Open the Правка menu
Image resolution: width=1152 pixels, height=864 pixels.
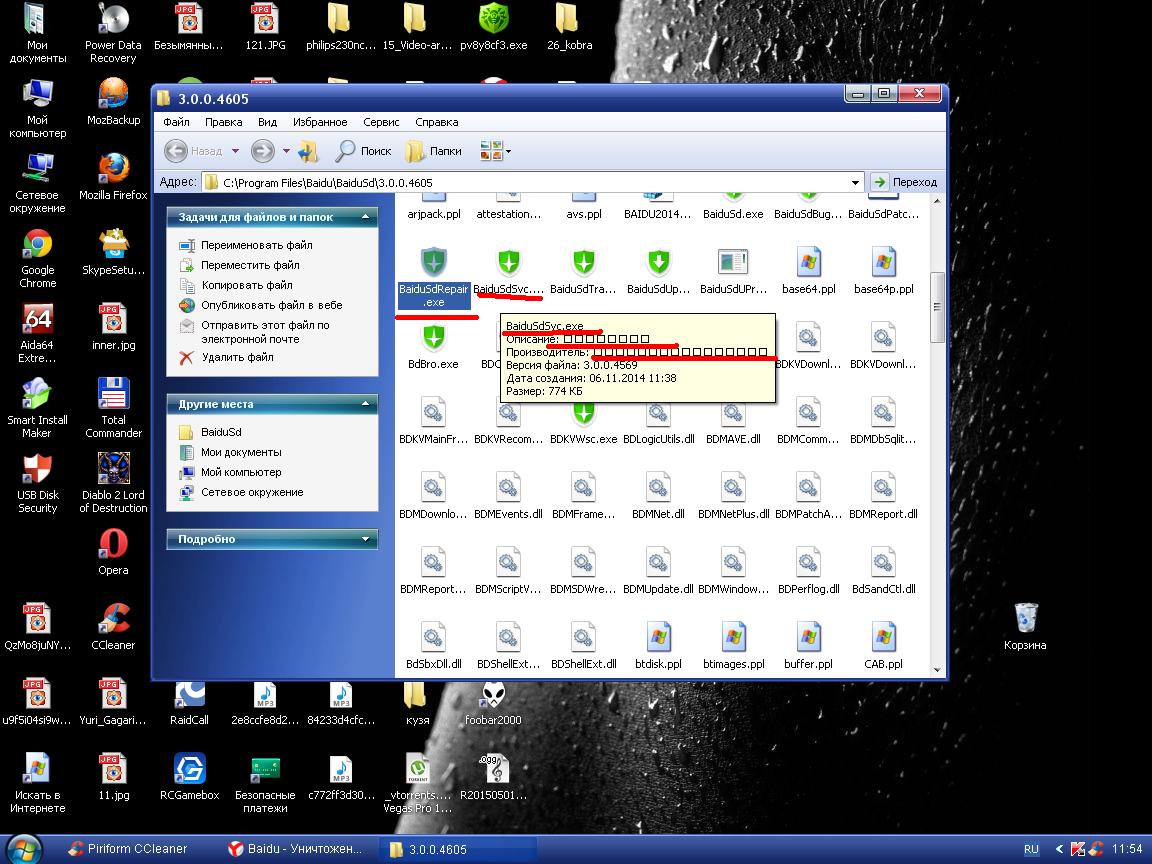click(x=223, y=122)
